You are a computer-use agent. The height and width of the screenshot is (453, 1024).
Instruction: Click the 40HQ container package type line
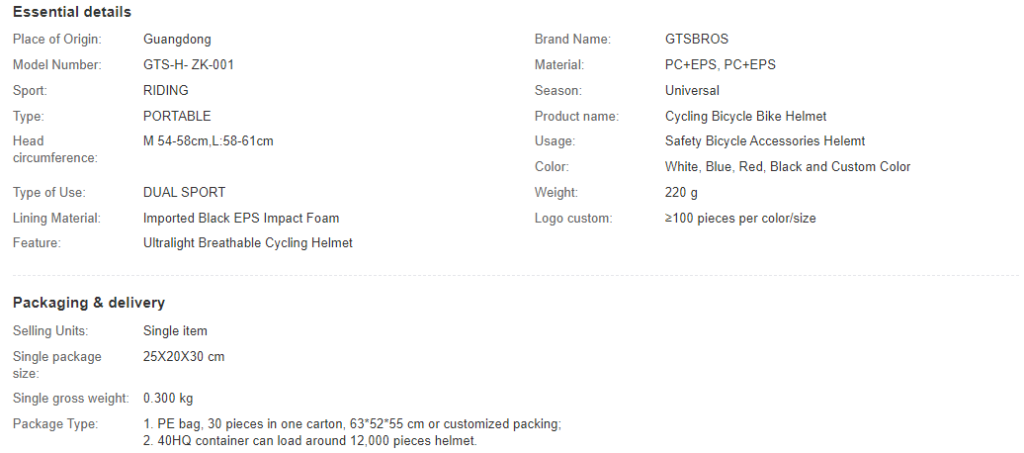(310, 441)
